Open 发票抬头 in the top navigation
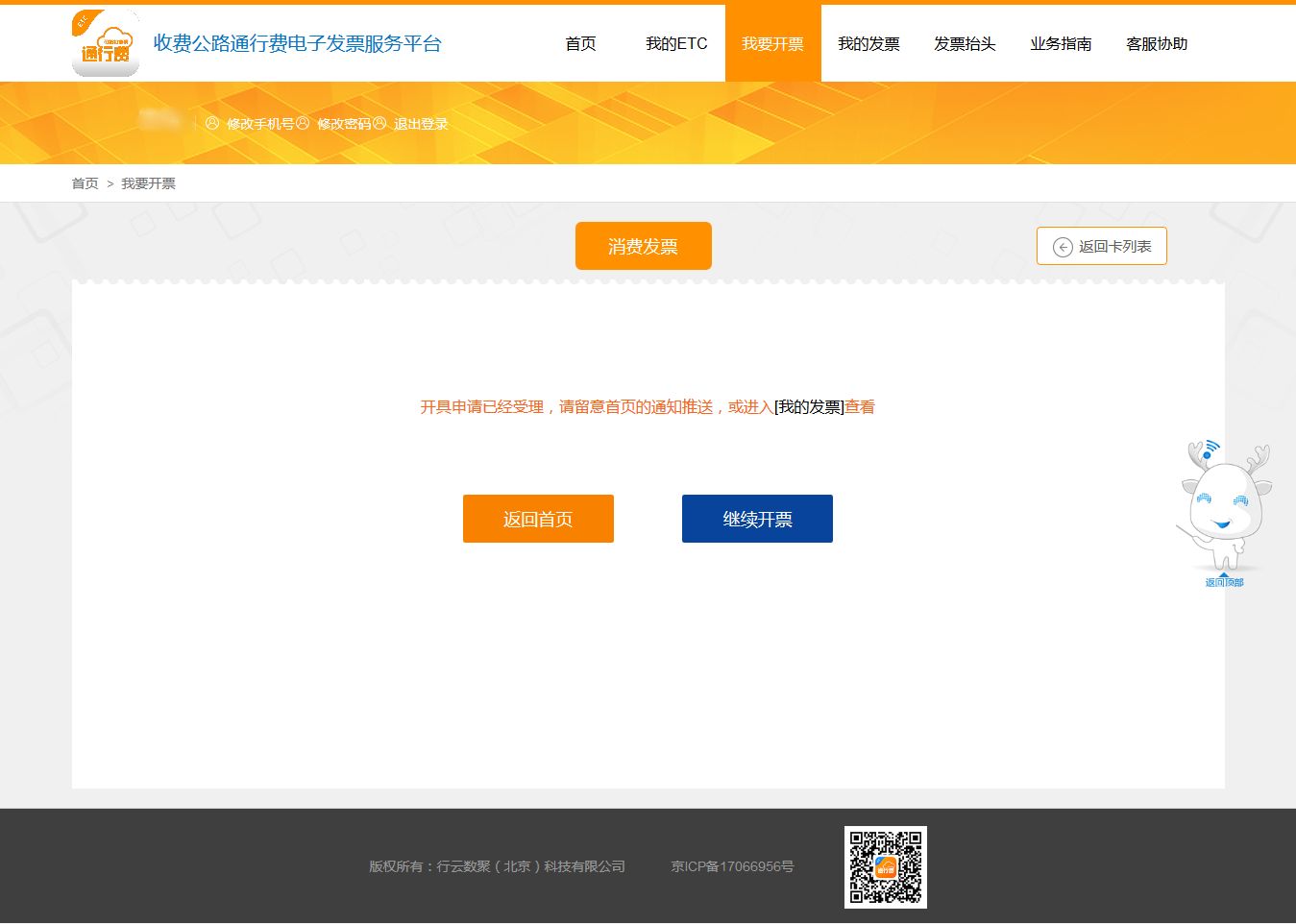 click(x=965, y=44)
